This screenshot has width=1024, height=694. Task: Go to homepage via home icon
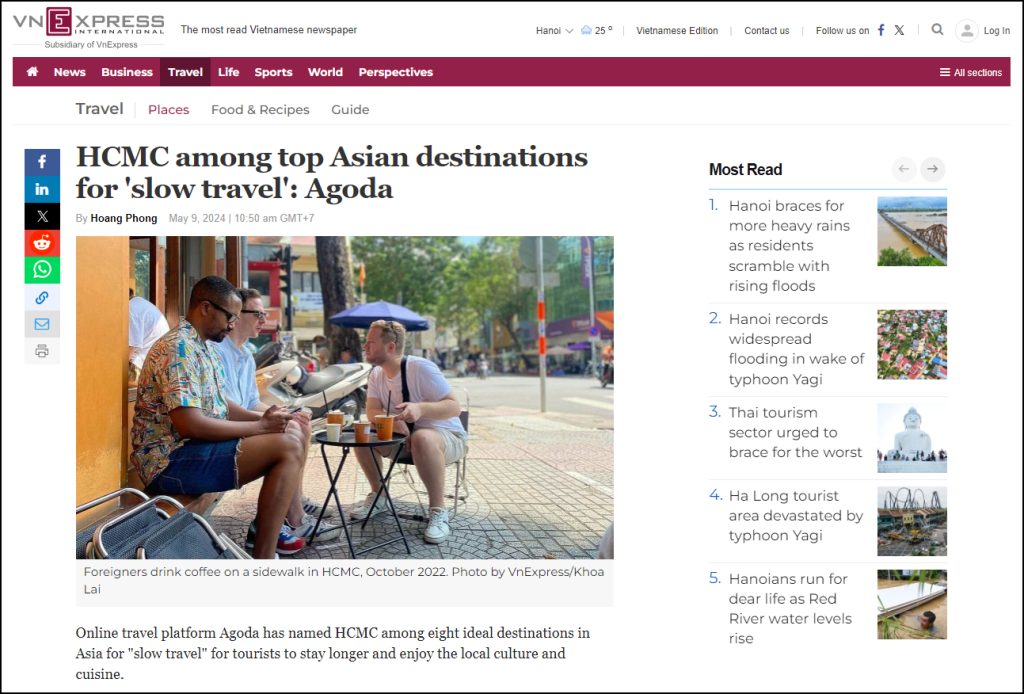(x=32, y=72)
